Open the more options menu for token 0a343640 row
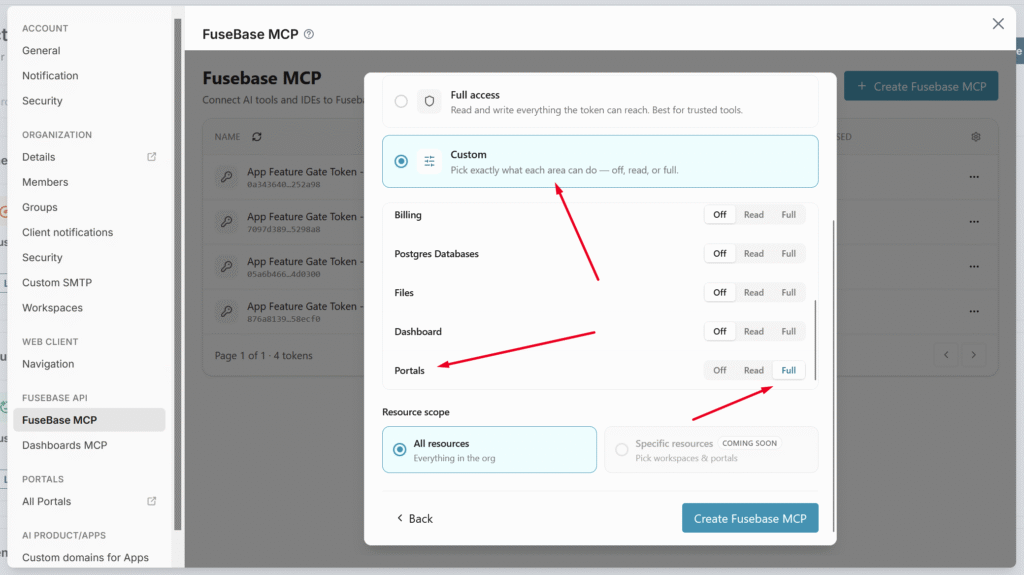This screenshot has width=1024, height=575. pyautogui.click(x=974, y=177)
